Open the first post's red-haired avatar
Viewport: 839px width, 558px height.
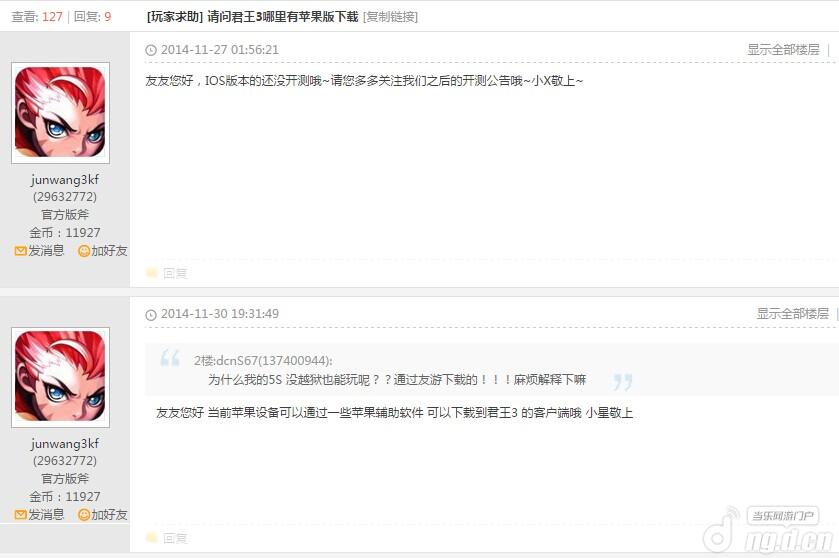[x=60, y=113]
